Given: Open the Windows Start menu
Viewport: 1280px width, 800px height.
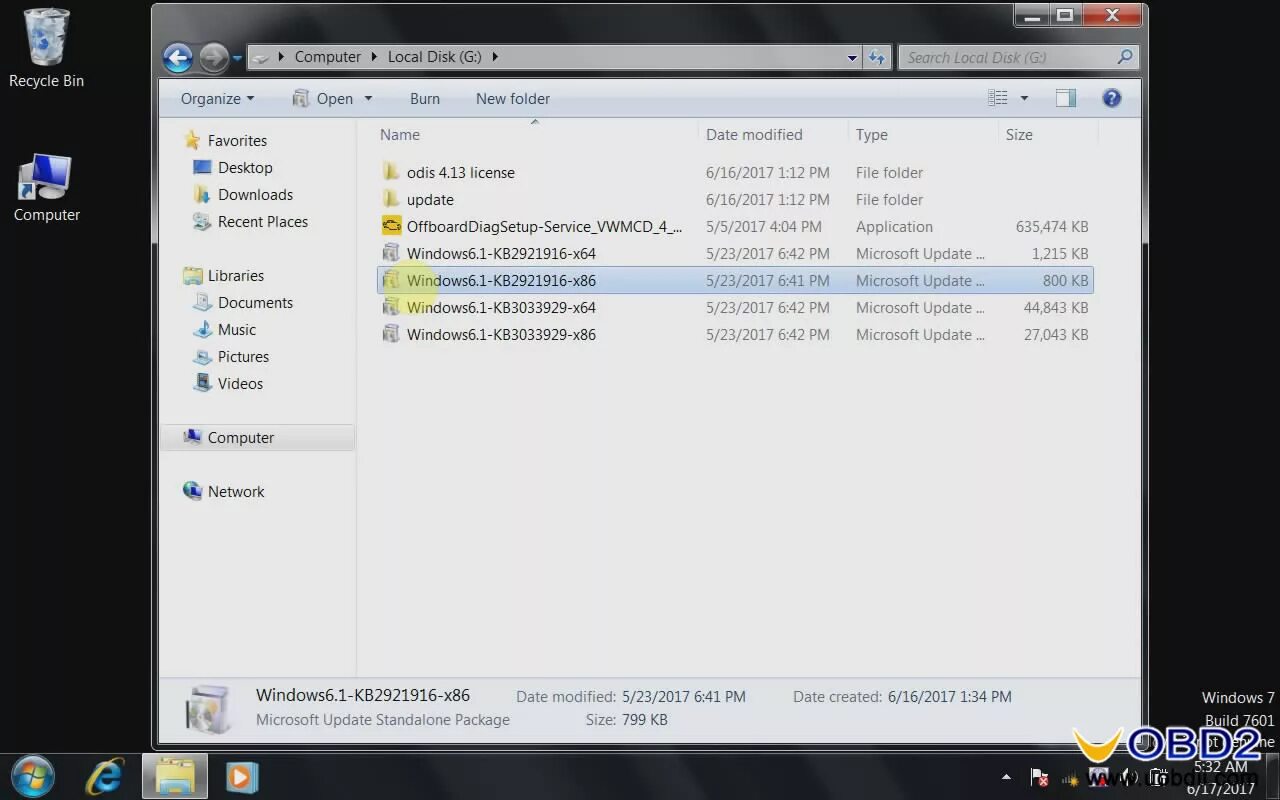Looking at the screenshot, I should point(32,776).
